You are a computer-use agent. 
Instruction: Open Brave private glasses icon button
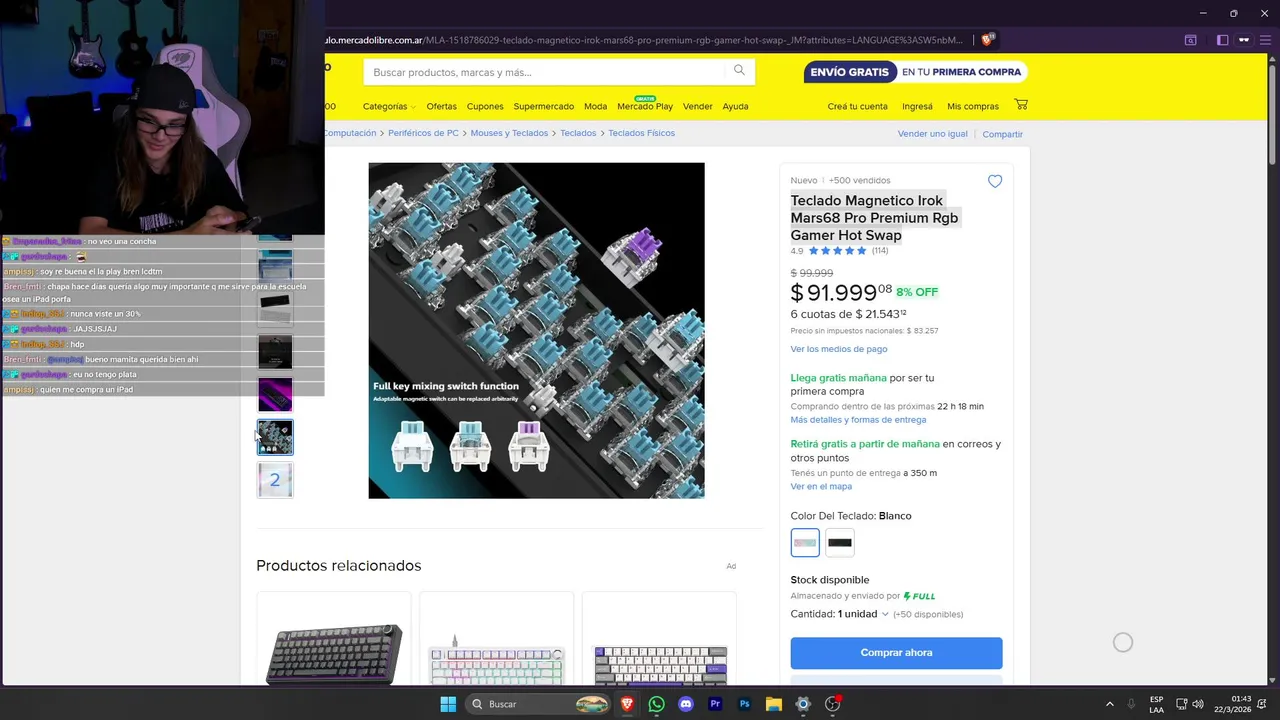coord(1244,40)
